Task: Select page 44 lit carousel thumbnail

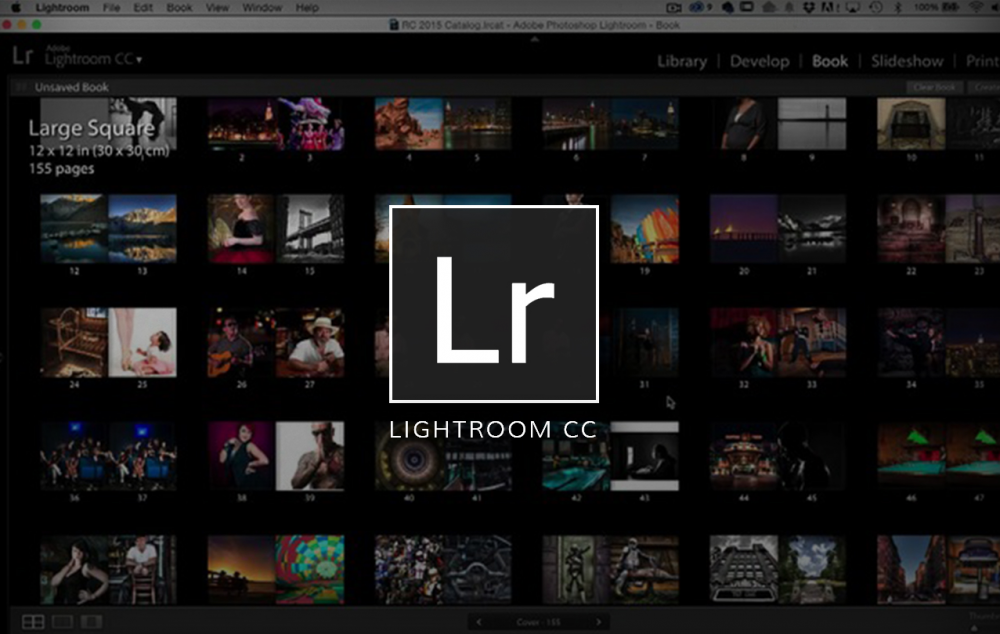Action: 744,456
